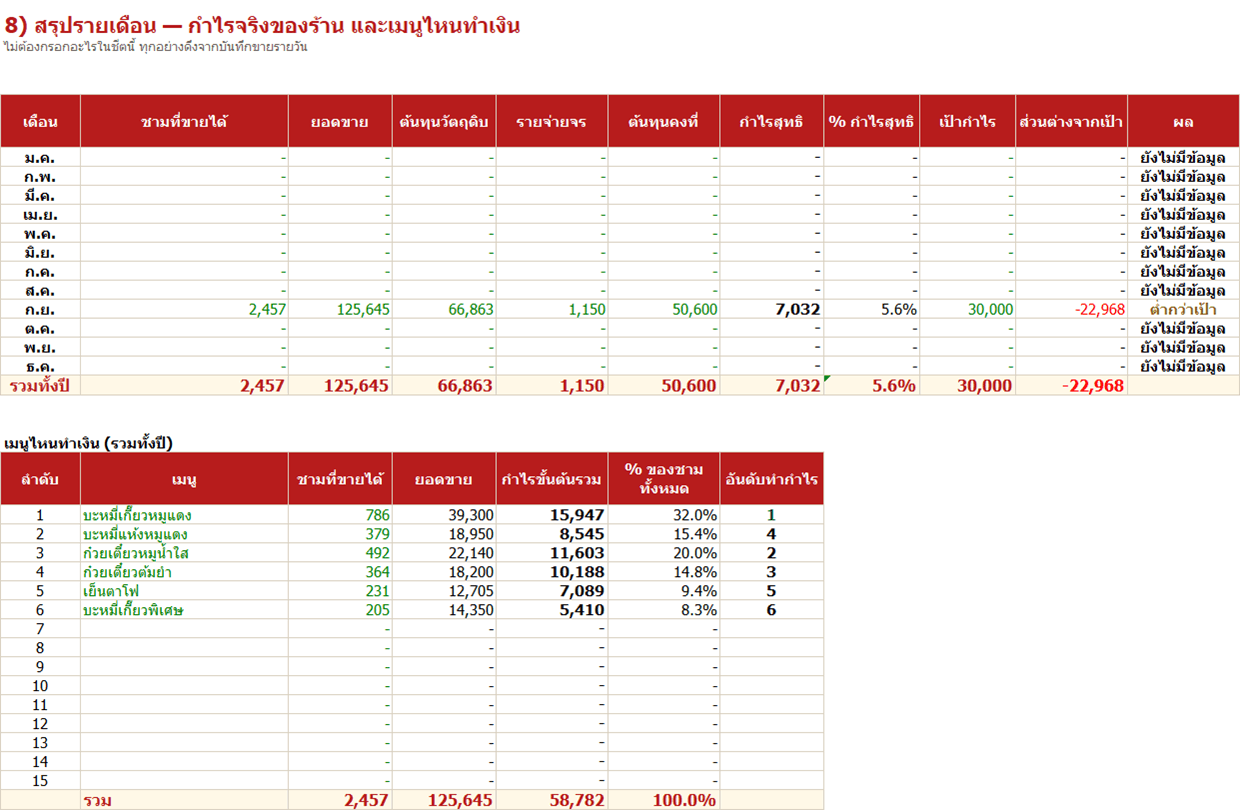Select the รวม label in menu table
1240x810 pixels.
pyautogui.click(x=185, y=800)
